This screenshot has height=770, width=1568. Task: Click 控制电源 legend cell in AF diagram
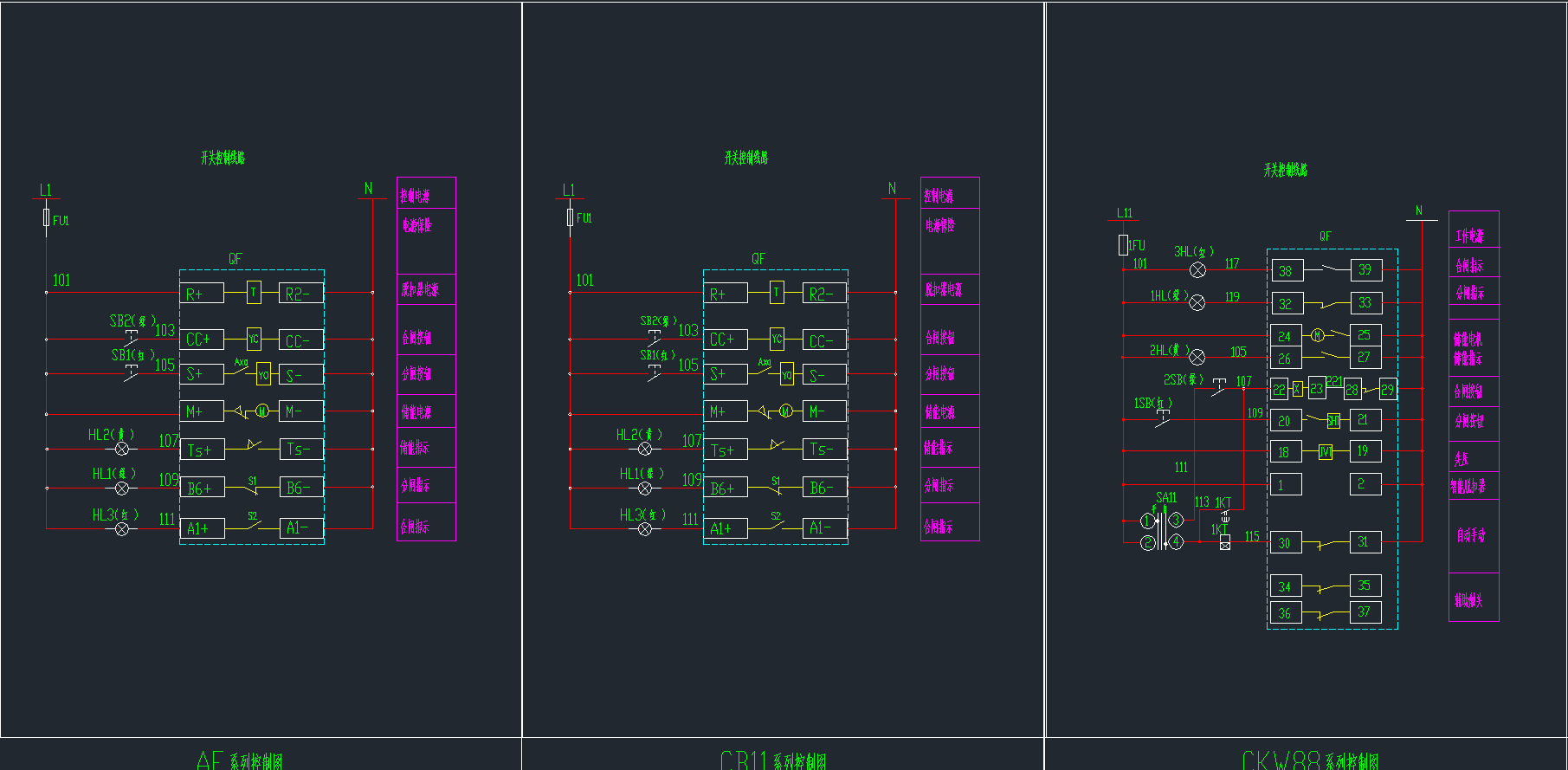(426, 193)
